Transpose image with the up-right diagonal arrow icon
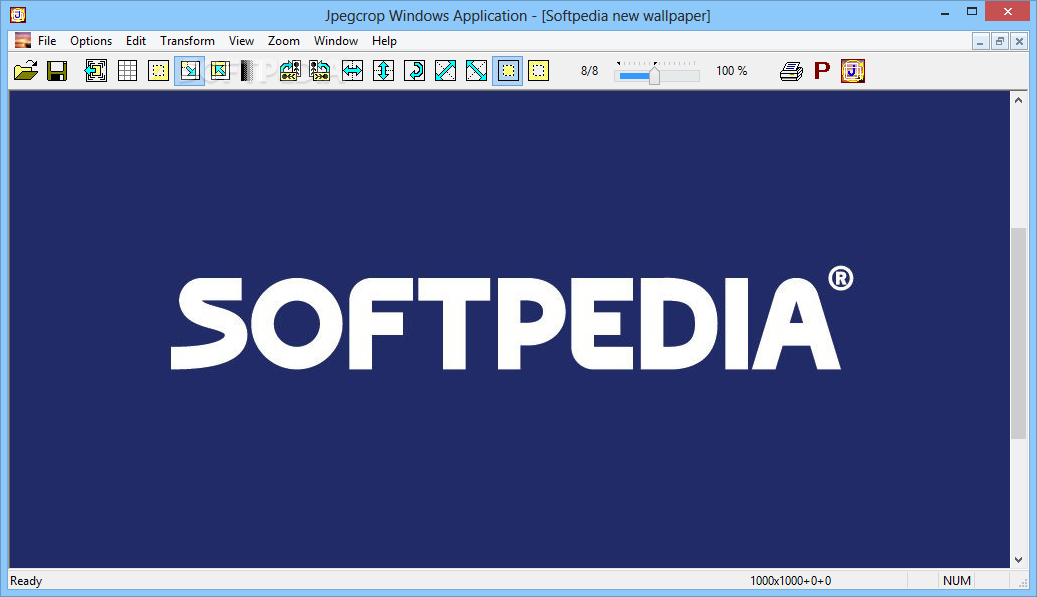The image size is (1037, 597). [445, 71]
